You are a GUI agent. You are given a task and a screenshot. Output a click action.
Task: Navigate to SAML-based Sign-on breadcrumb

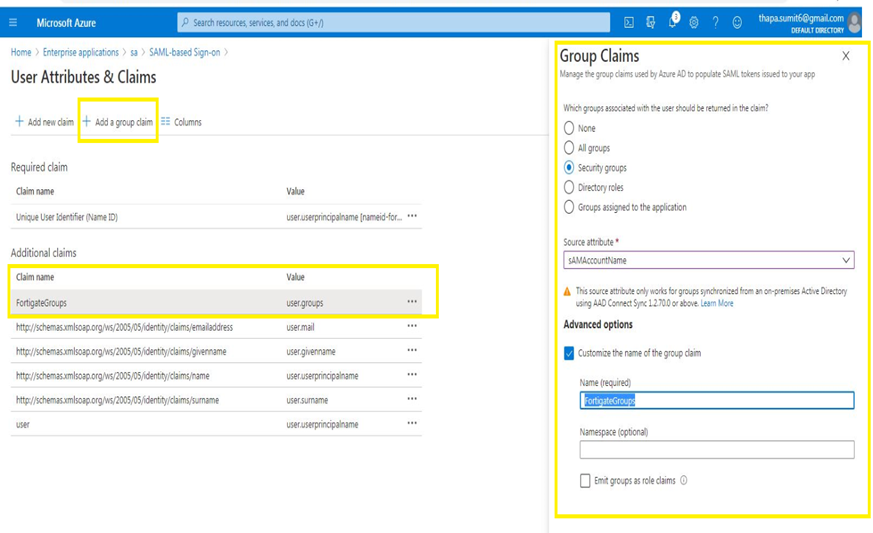click(183, 52)
